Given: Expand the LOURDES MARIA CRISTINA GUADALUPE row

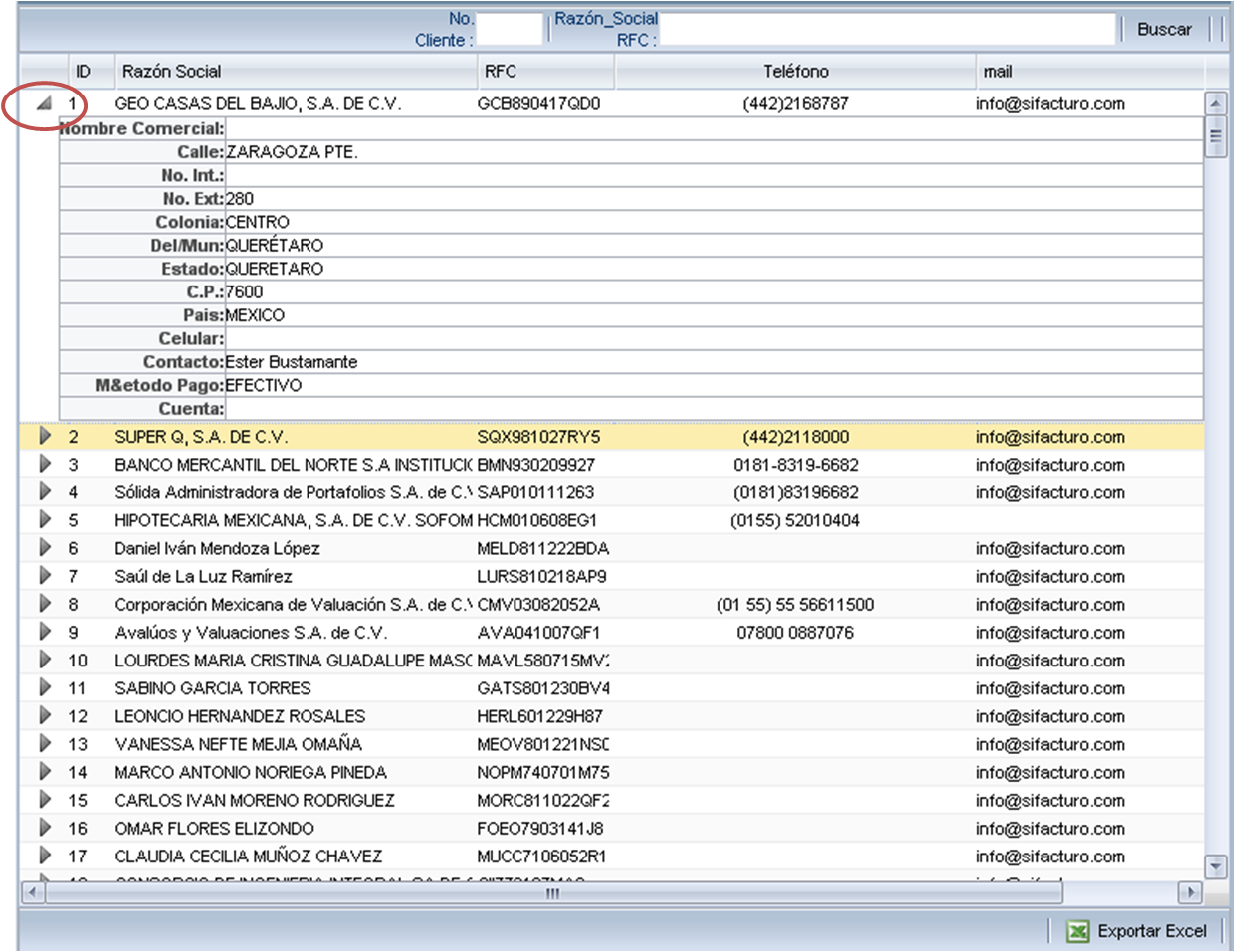Looking at the screenshot, I should (45, 660).
